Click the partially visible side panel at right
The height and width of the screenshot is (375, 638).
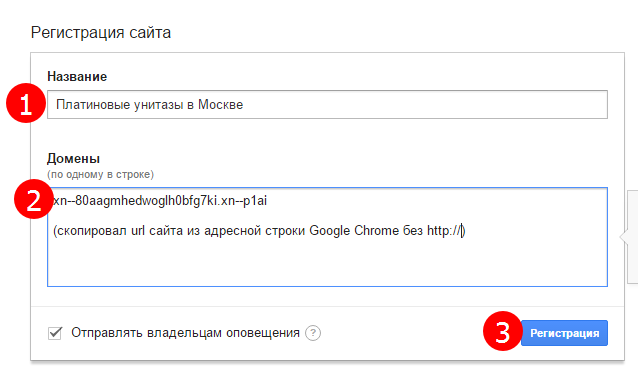point(633,237)
